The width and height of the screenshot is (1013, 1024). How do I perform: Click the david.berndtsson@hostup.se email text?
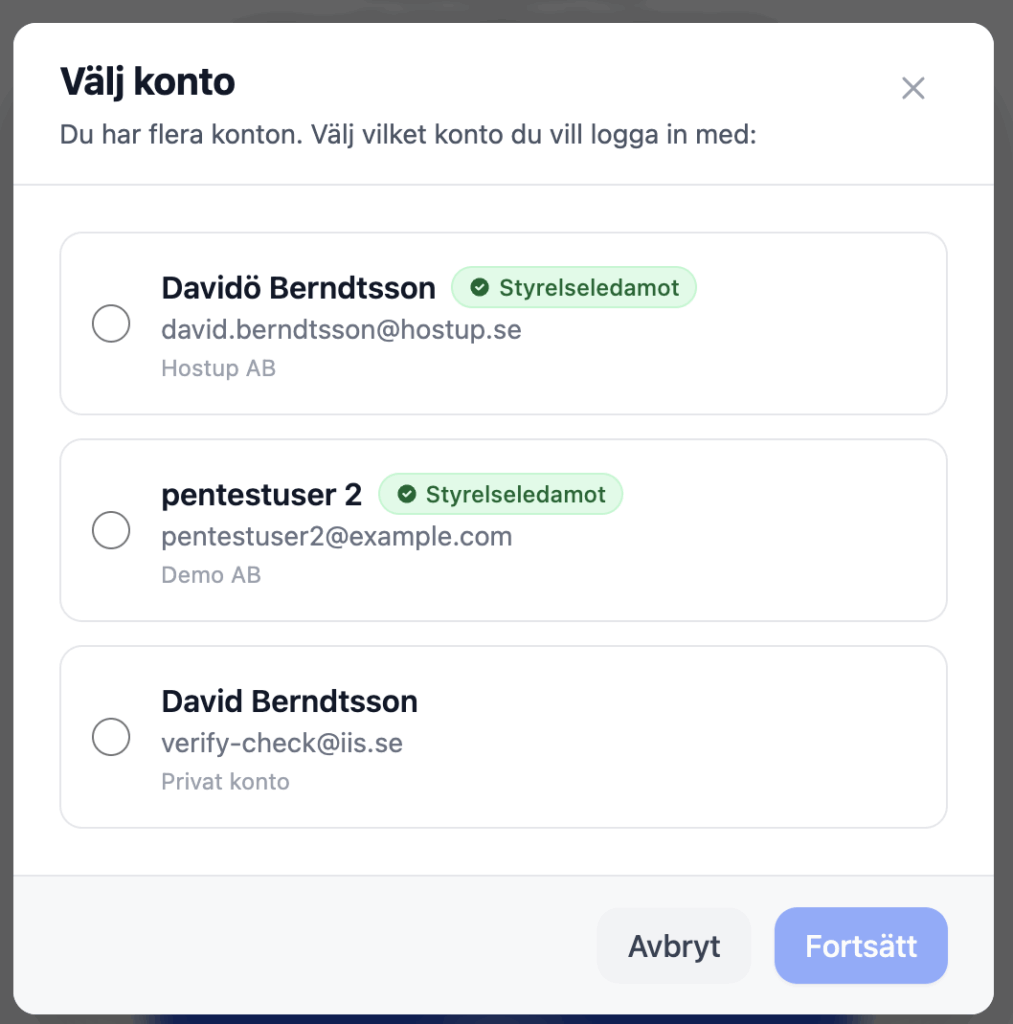[341, 329]
